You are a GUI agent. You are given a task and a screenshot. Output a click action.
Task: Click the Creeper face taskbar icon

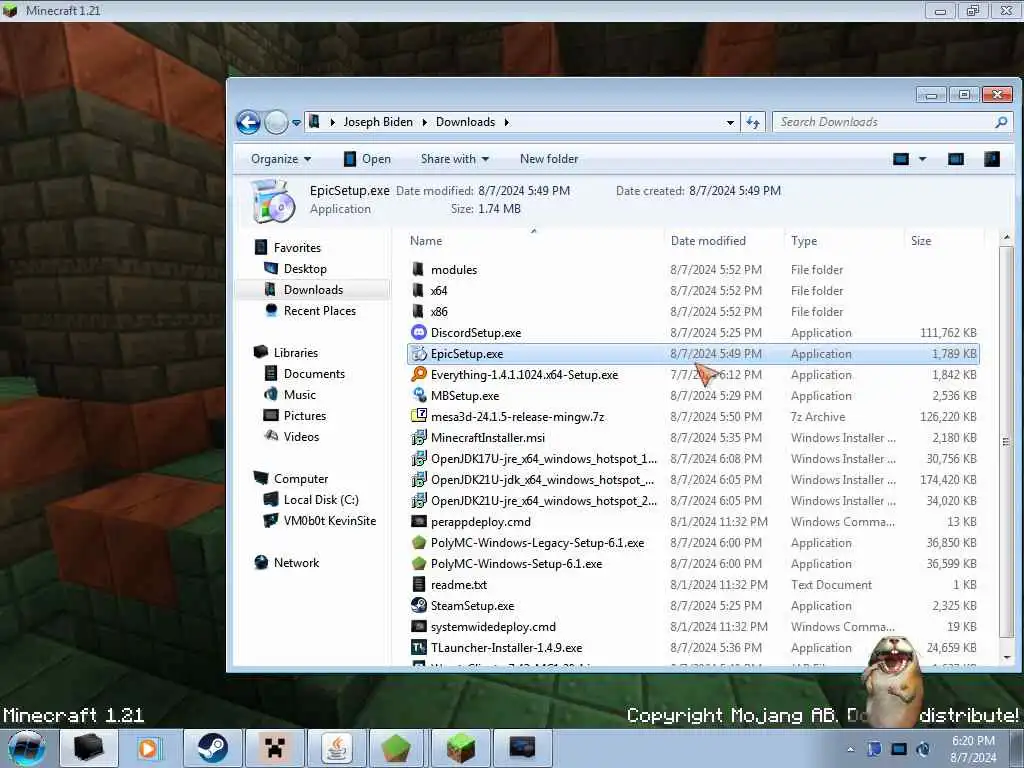click(x=274, y=748)
